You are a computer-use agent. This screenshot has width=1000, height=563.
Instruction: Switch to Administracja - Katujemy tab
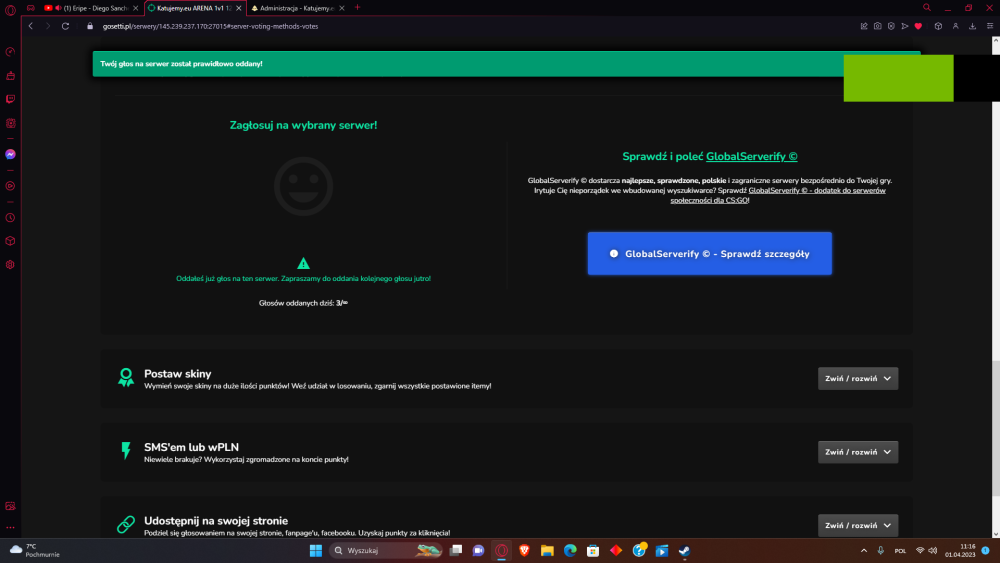pyautogui.click(x=297, y=8)
